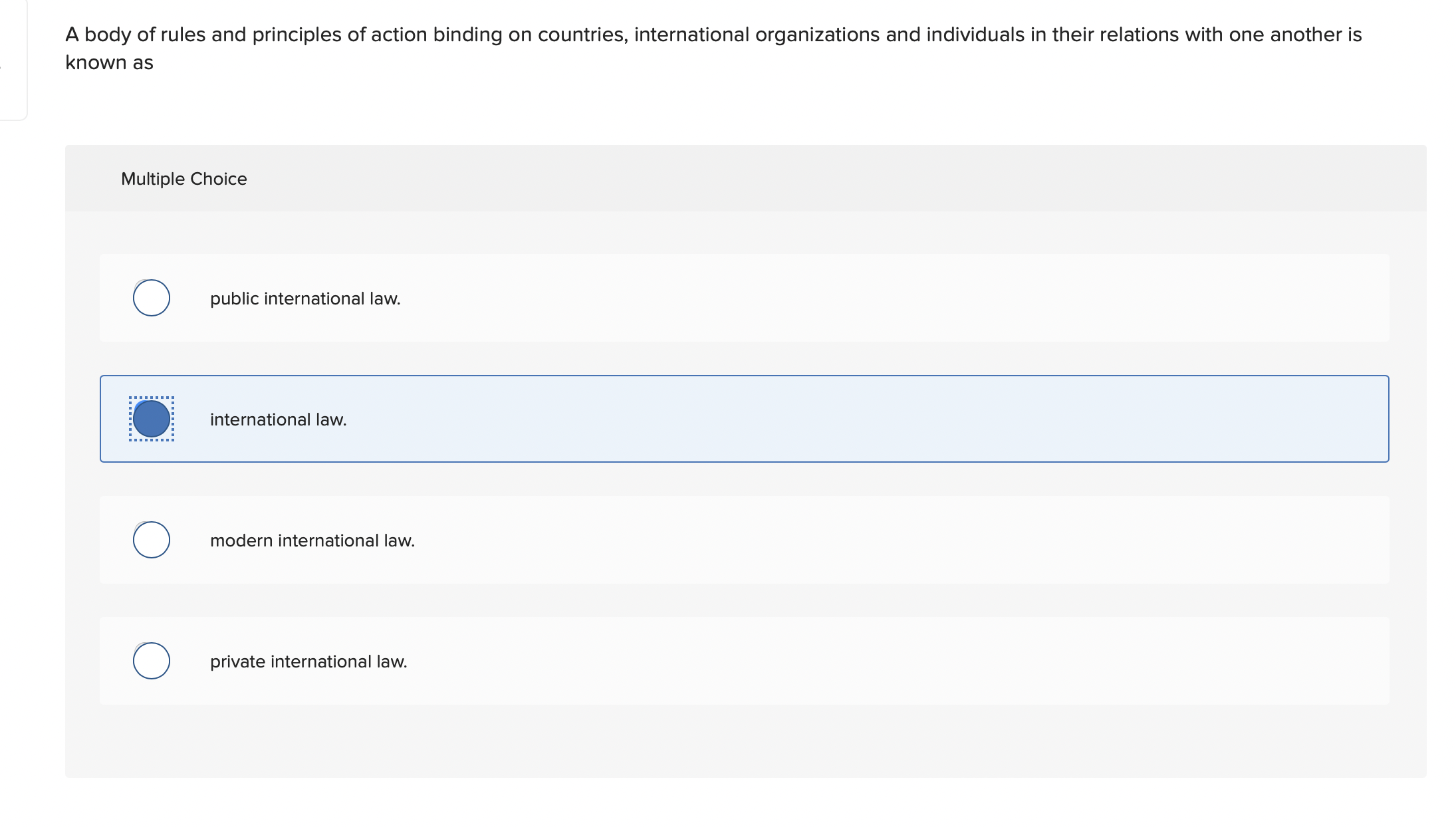
Task: Click the 'international law.' answer label
Action: pyautogui.click(x=278, y=420)
